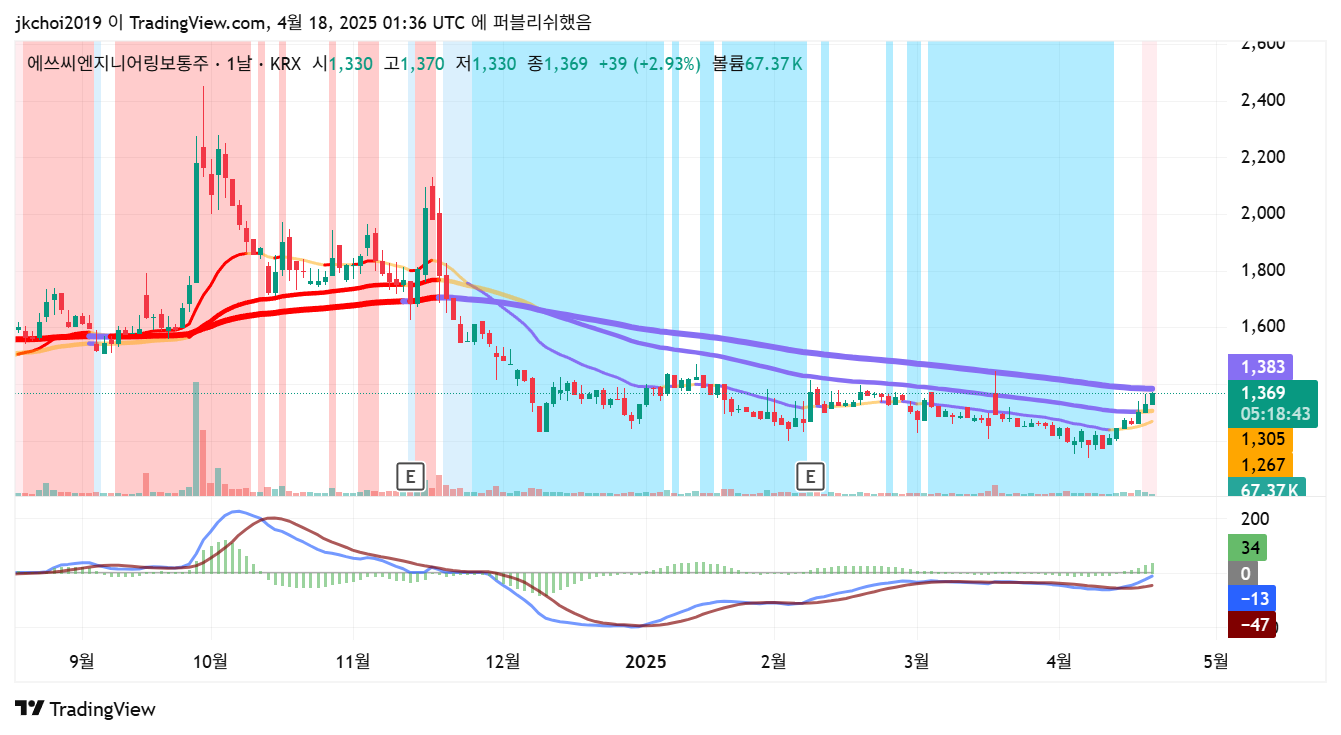The width and height of the screenshot is (1341, 735).
Task: Click the orange 1,305 price label
Action: (1262, 439)
